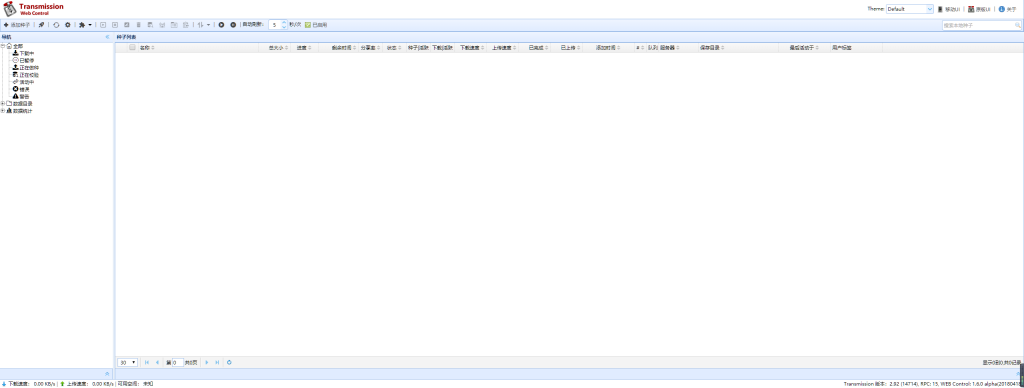Select the Error tree item with X icon

(21, 89)
